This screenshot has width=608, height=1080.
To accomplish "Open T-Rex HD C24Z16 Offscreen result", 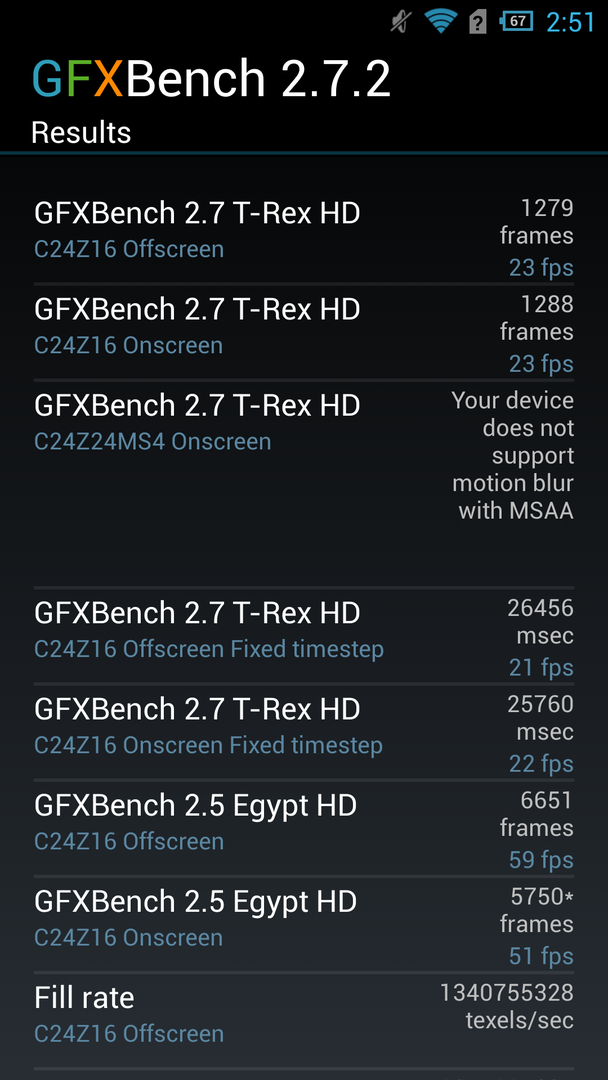I will coord(197,230).
